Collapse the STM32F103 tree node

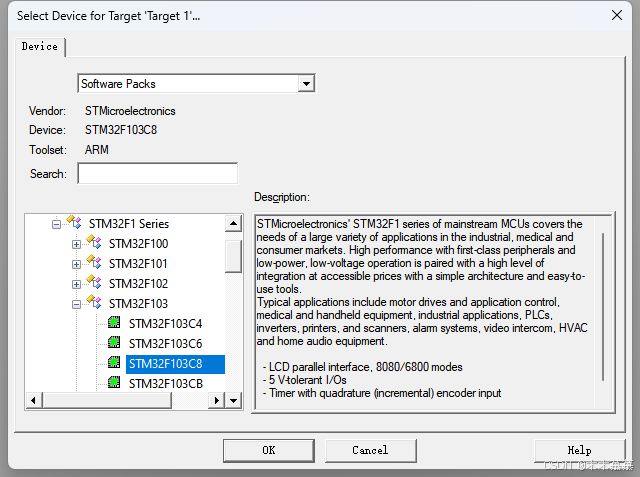[76, 304]
